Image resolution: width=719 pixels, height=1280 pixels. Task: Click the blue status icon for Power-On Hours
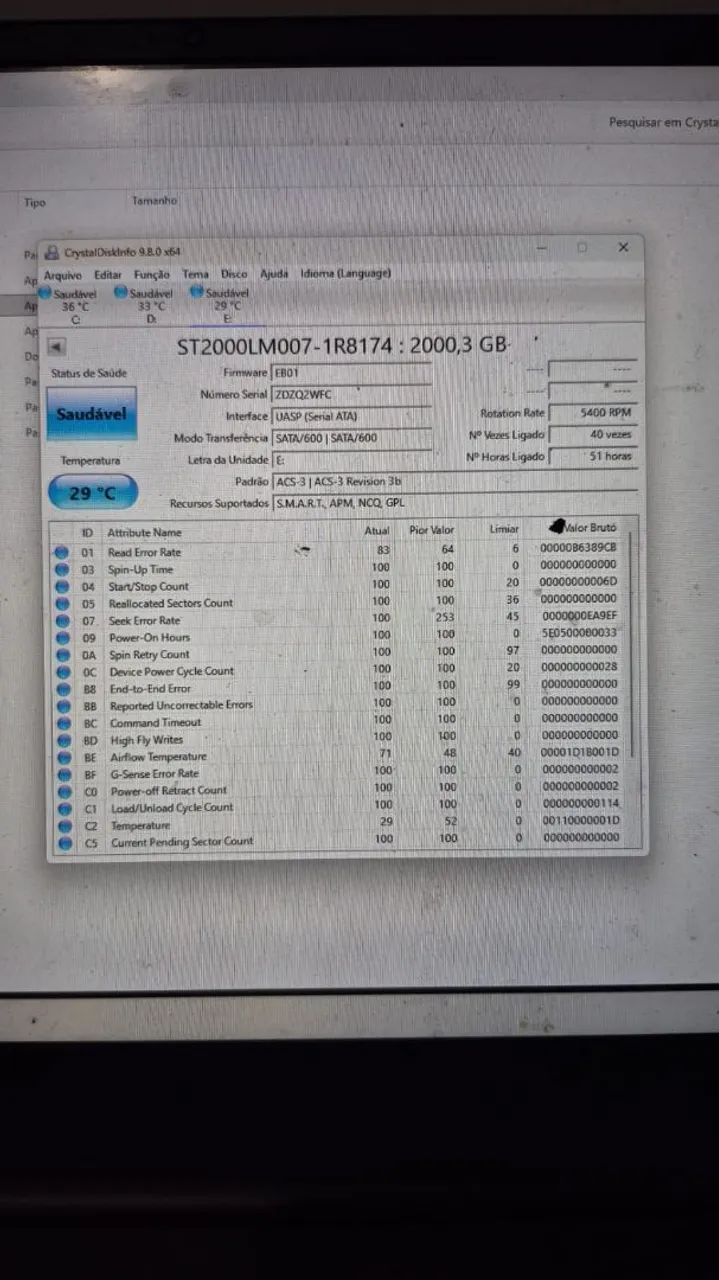(x=62, y=638)
